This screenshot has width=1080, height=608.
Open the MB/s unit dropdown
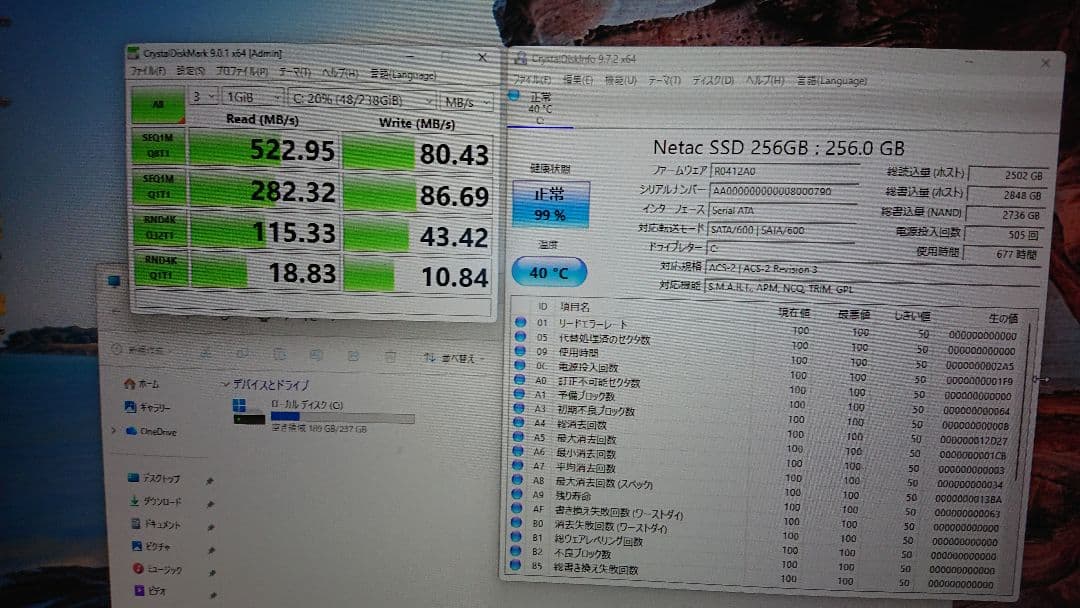coord(467,99)
